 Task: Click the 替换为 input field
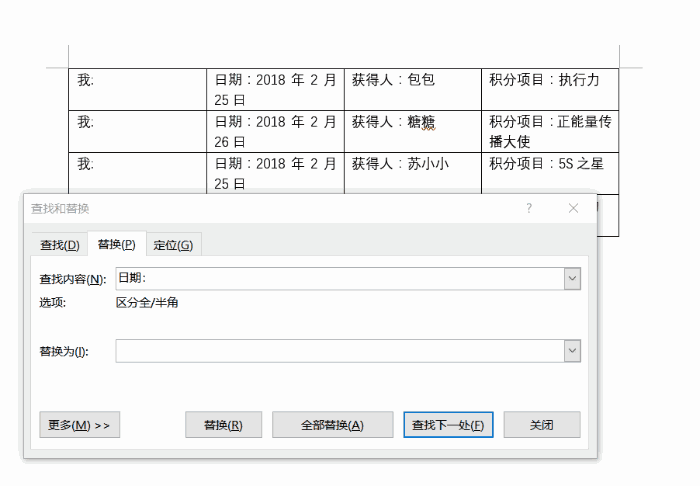[340, 351]
